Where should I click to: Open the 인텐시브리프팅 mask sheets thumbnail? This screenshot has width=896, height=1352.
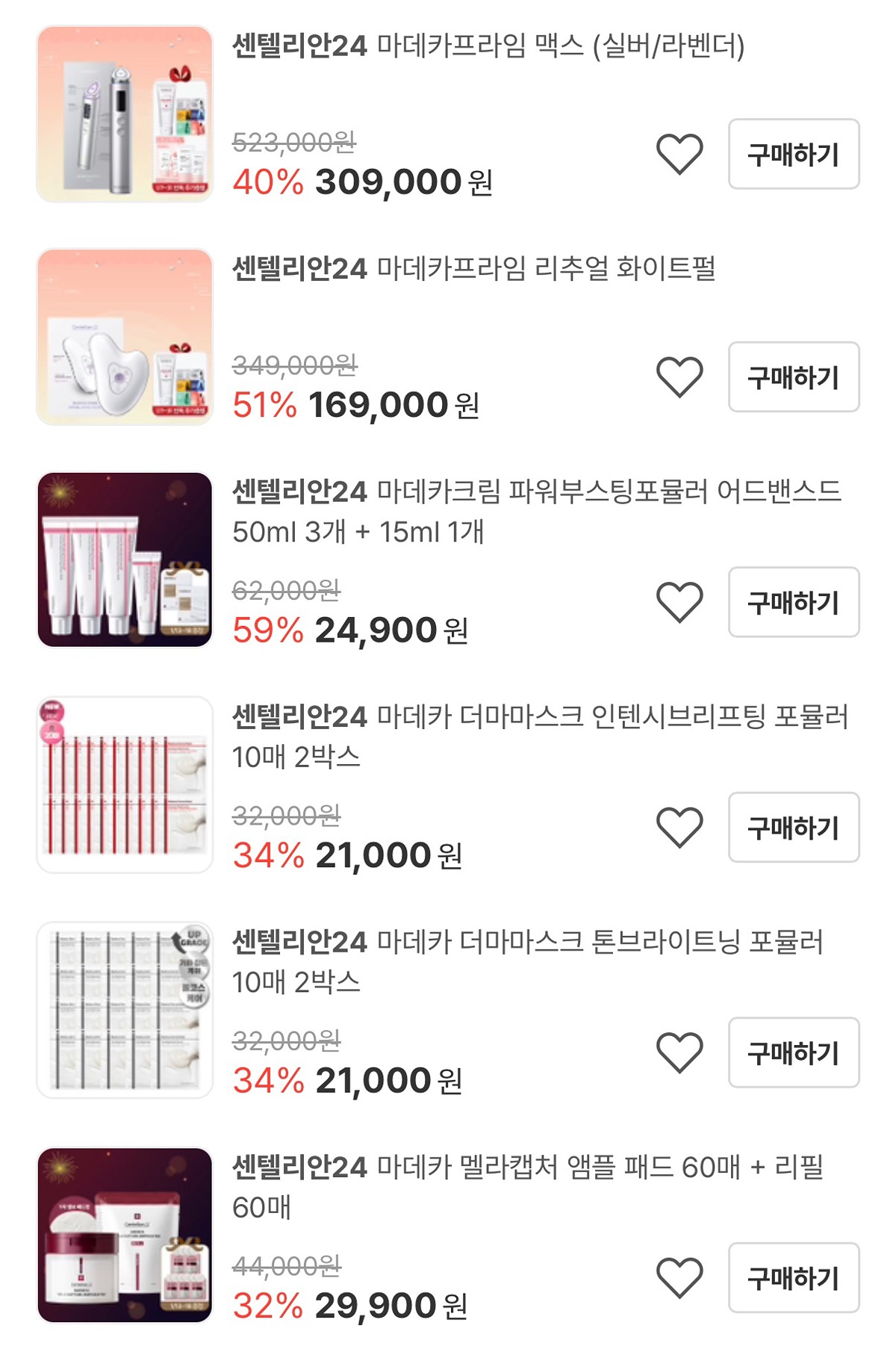point(125,784)
